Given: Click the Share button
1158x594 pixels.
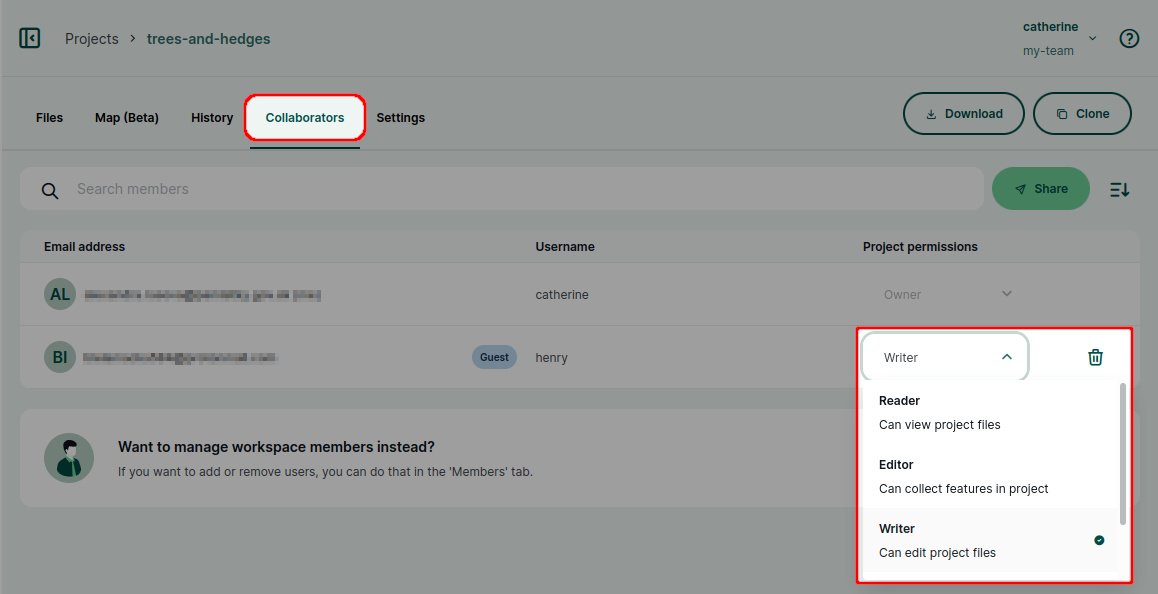Looking at the screenshot, I should click(1041, 189).
